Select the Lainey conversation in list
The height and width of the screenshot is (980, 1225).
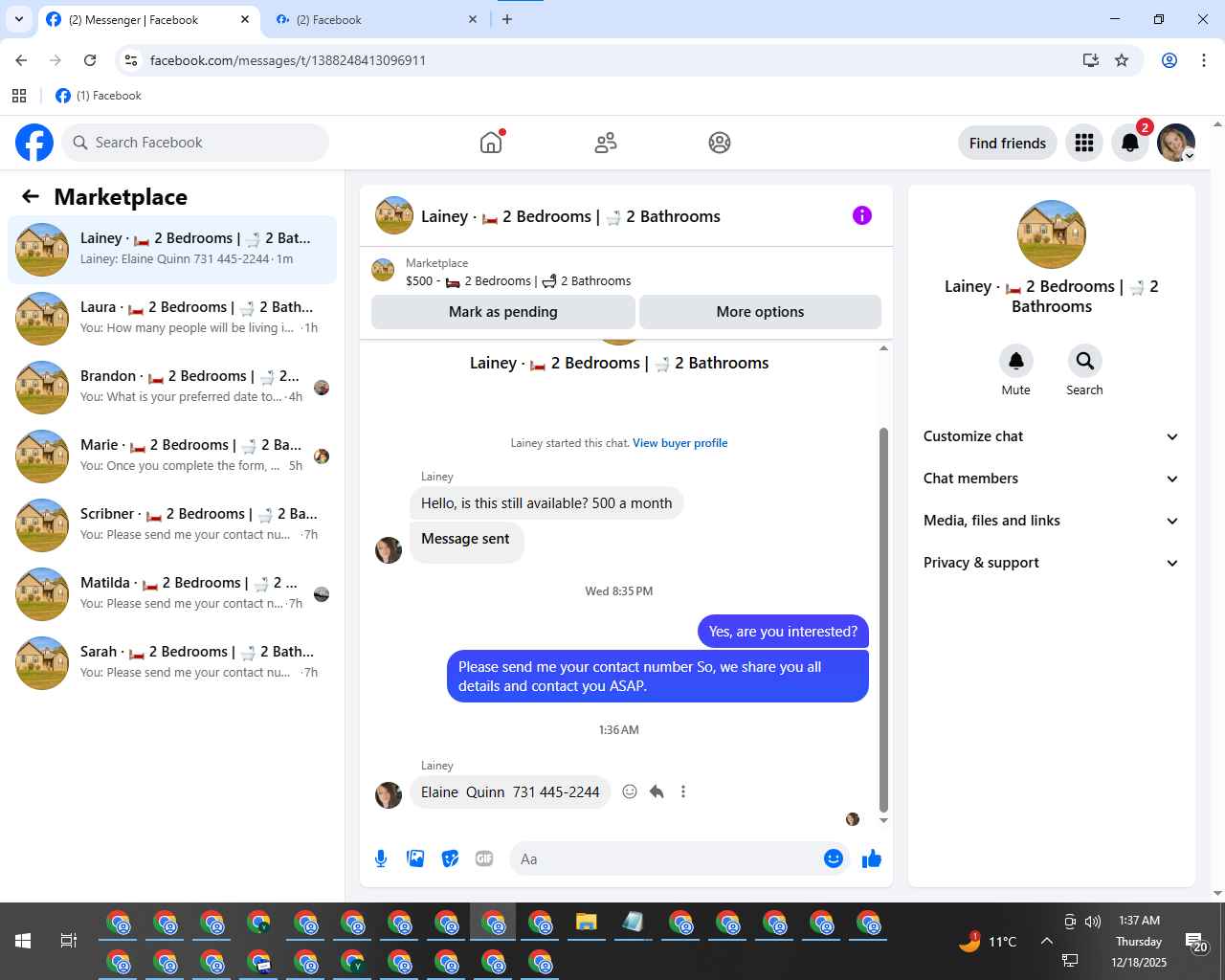(x=172, y=250)
